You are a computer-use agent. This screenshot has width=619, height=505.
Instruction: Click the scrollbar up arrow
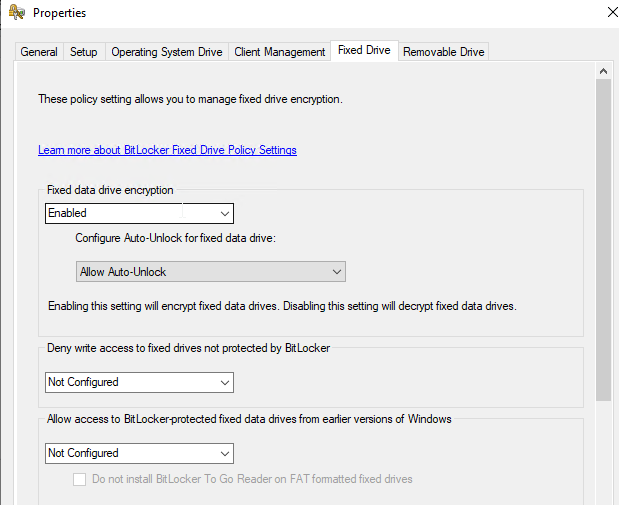point(603,71)
